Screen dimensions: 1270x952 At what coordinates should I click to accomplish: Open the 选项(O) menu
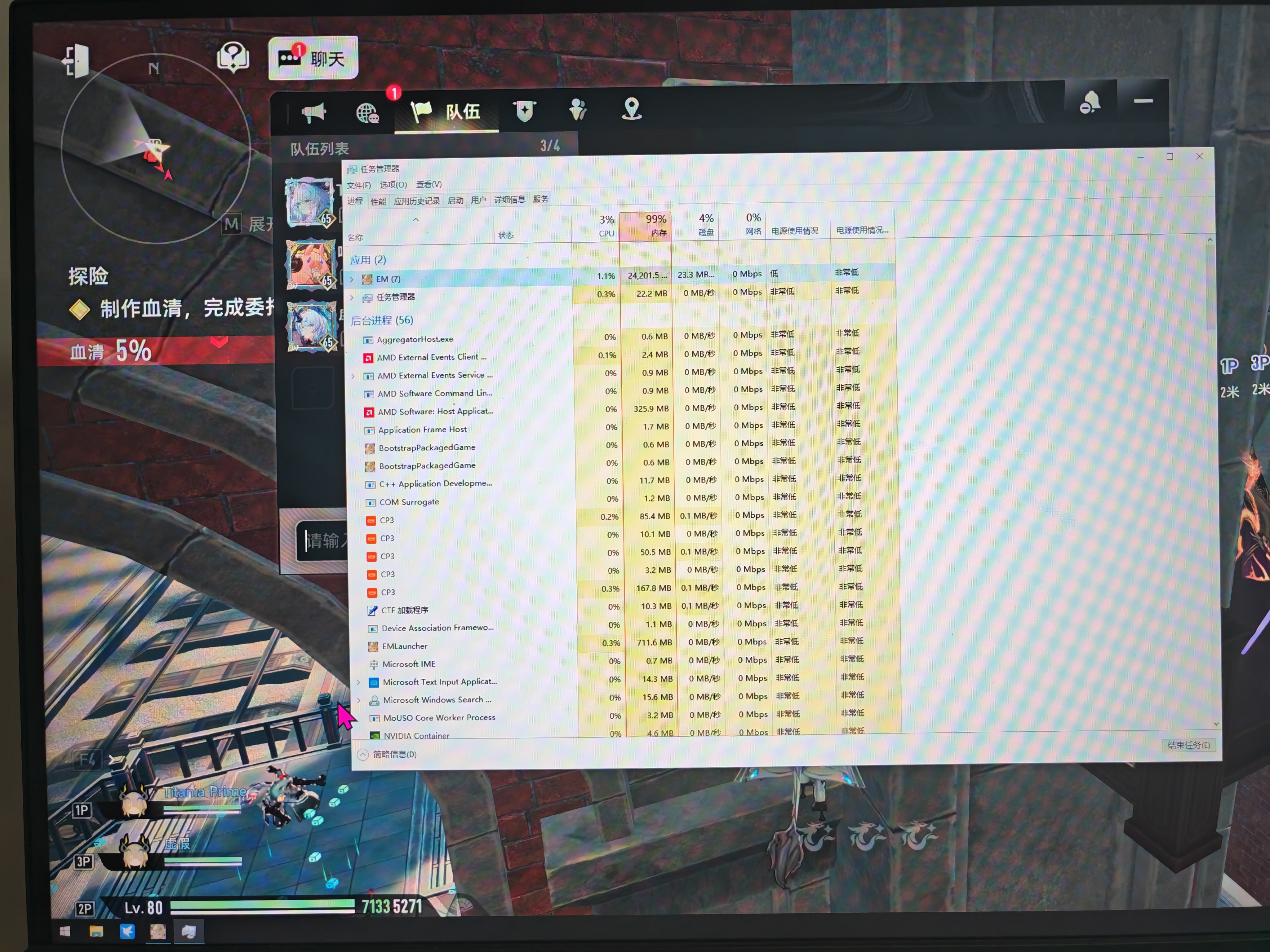point(393,185)
